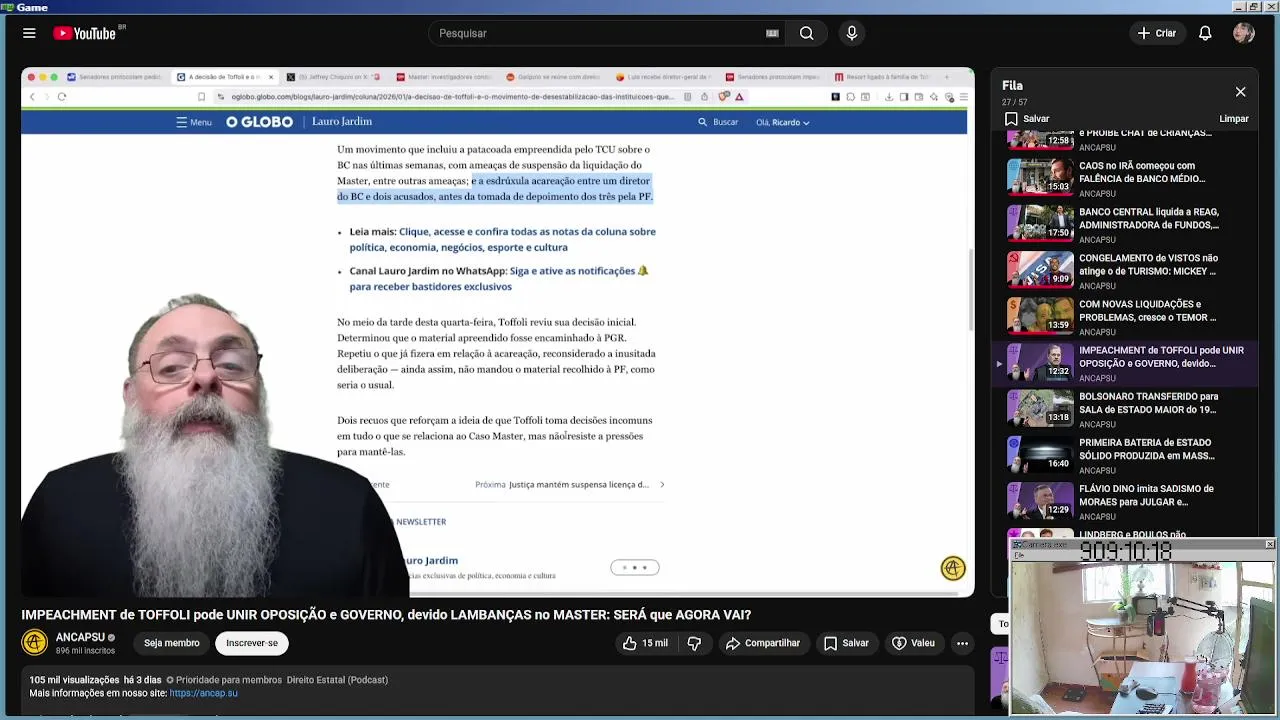Subscribe with Inscrever-se button
The image size is (1280, 720).
click(252, 643)
